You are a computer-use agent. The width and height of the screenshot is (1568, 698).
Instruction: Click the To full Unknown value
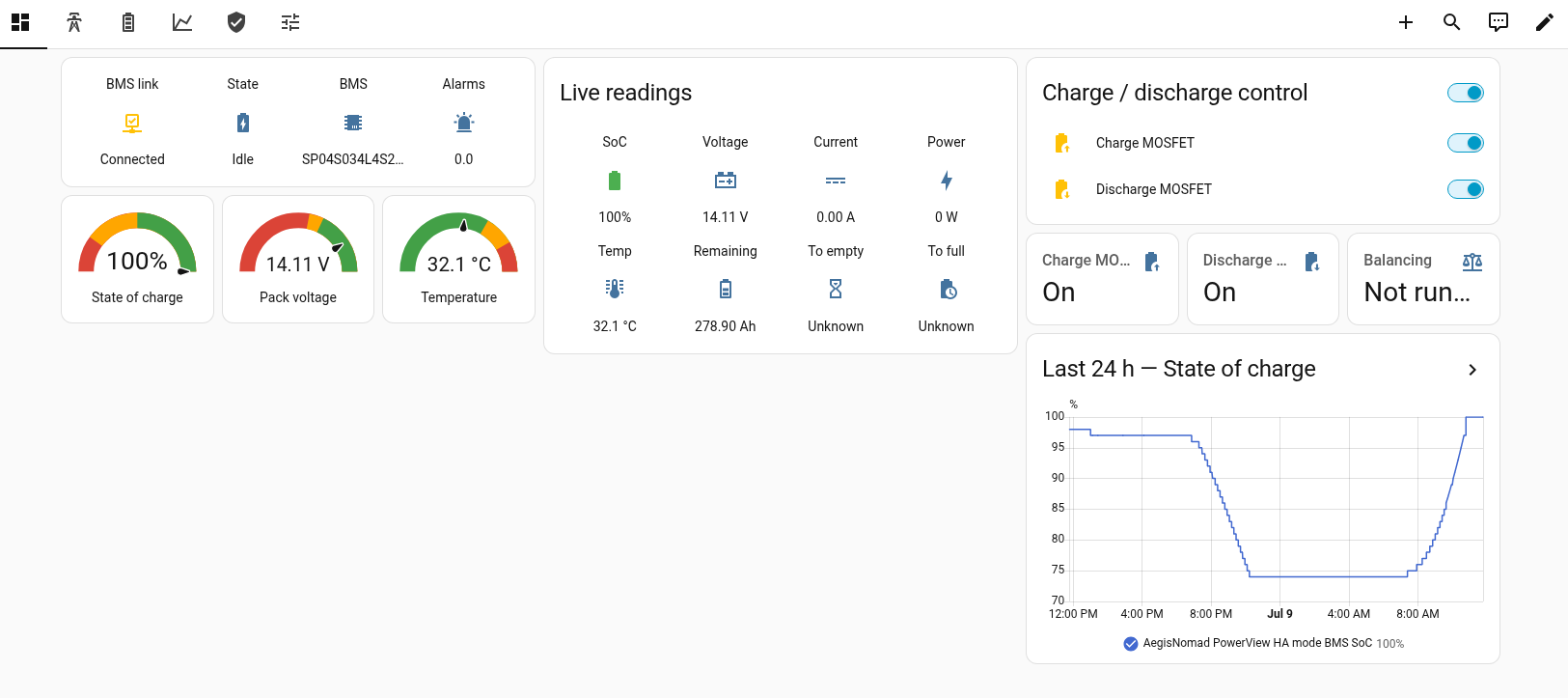click(947, 326)
